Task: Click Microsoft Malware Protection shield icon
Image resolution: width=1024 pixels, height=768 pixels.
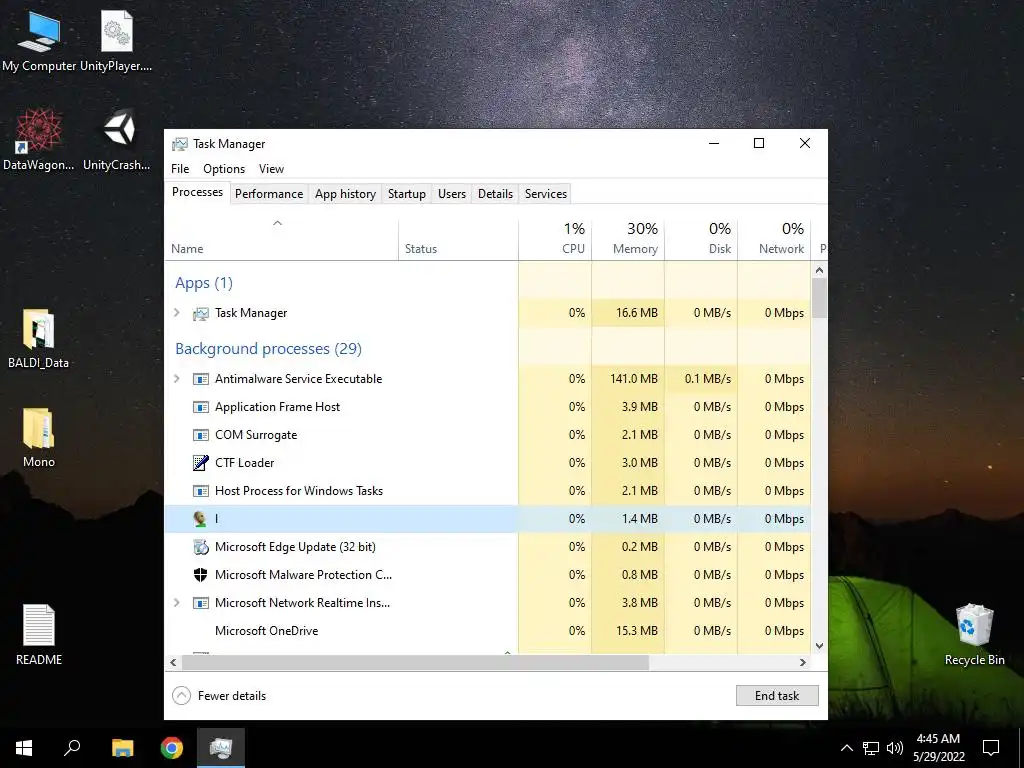Action: tap(200, 575)
